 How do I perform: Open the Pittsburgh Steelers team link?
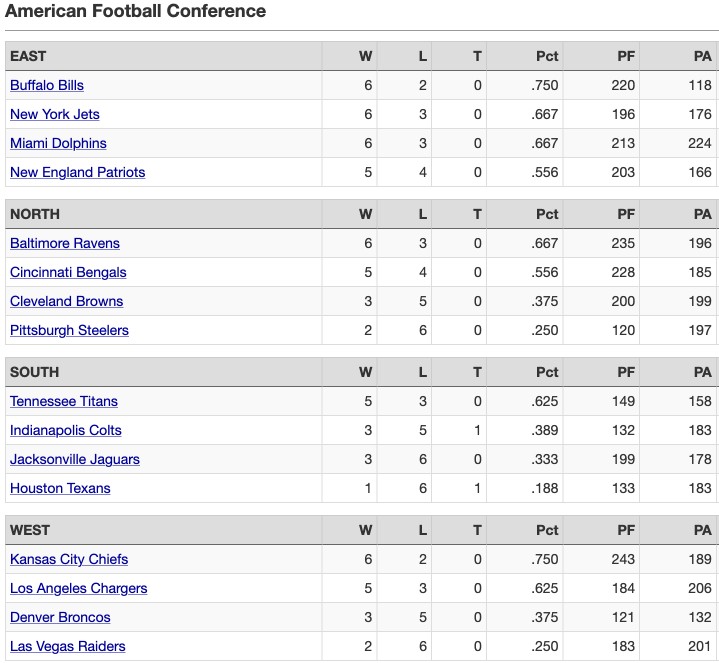tap(69, 330)
